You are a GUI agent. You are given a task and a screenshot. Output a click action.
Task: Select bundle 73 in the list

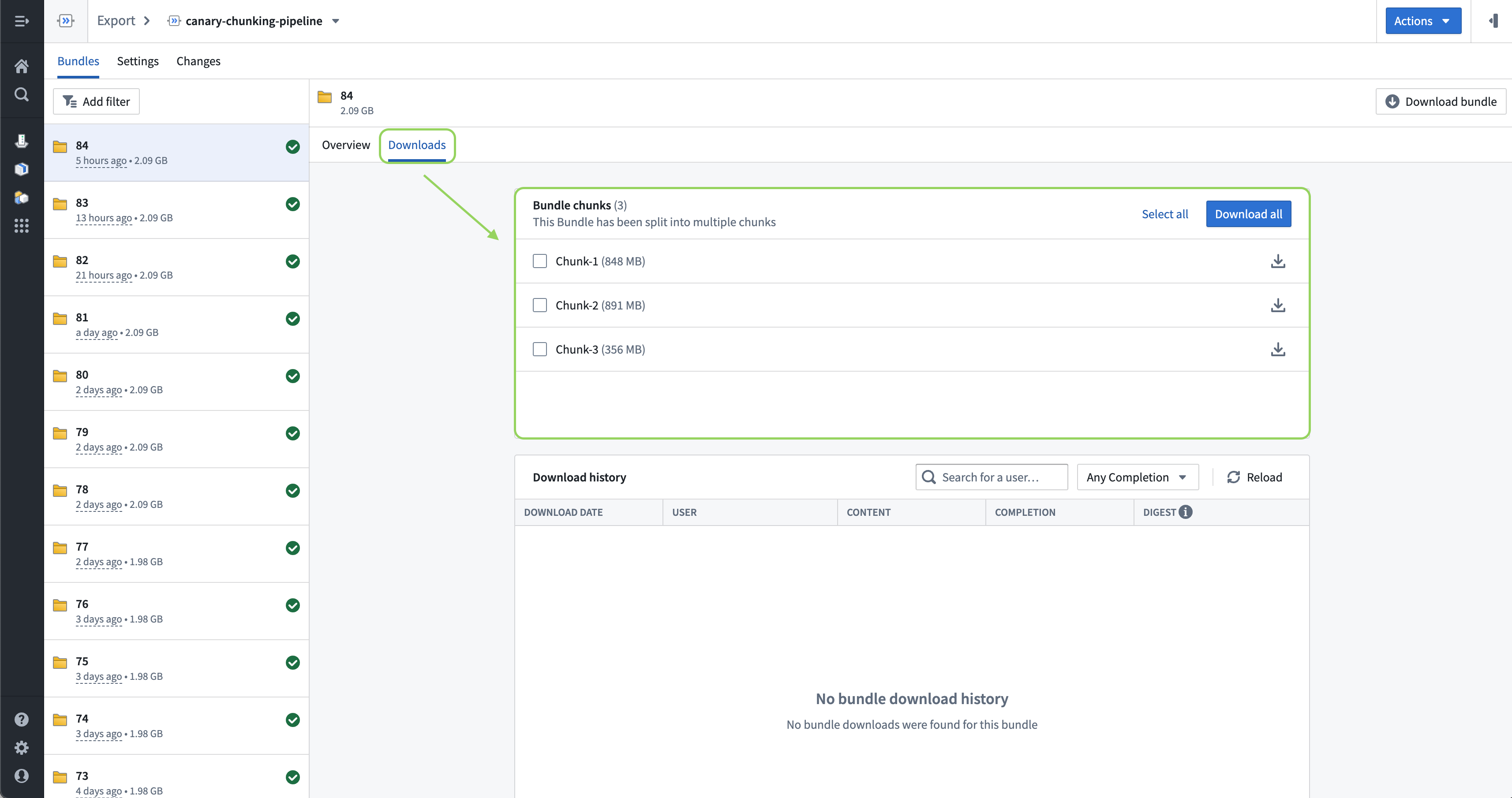point(177,776)
